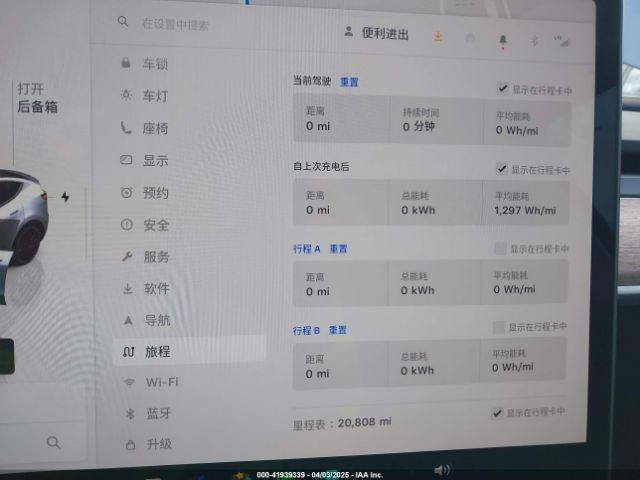Open notifications via the bell icon
The height and width of the screenshot is (480, 640).
502,38
